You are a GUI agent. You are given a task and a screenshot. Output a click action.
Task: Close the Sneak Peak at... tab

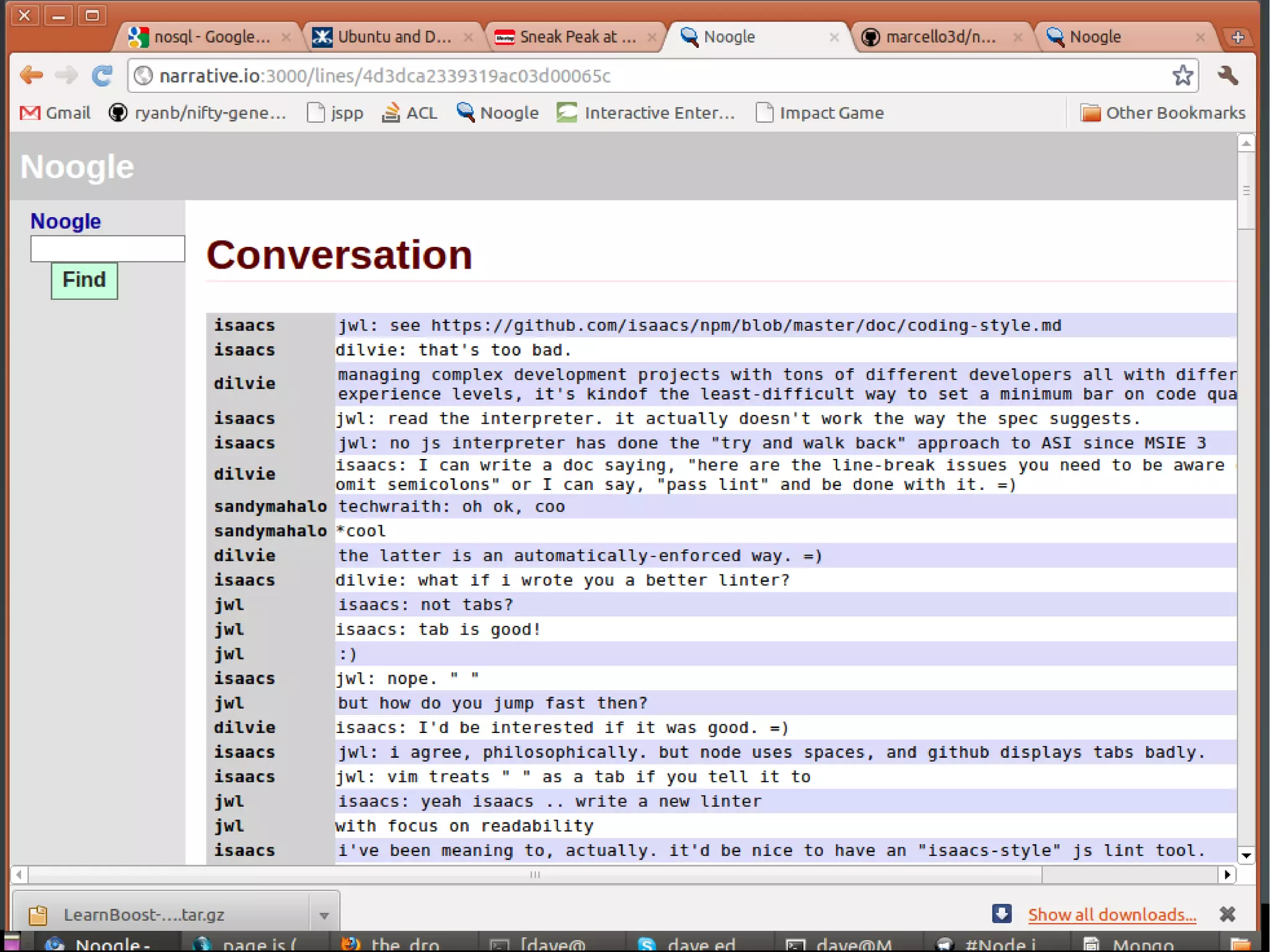point(652,37)
